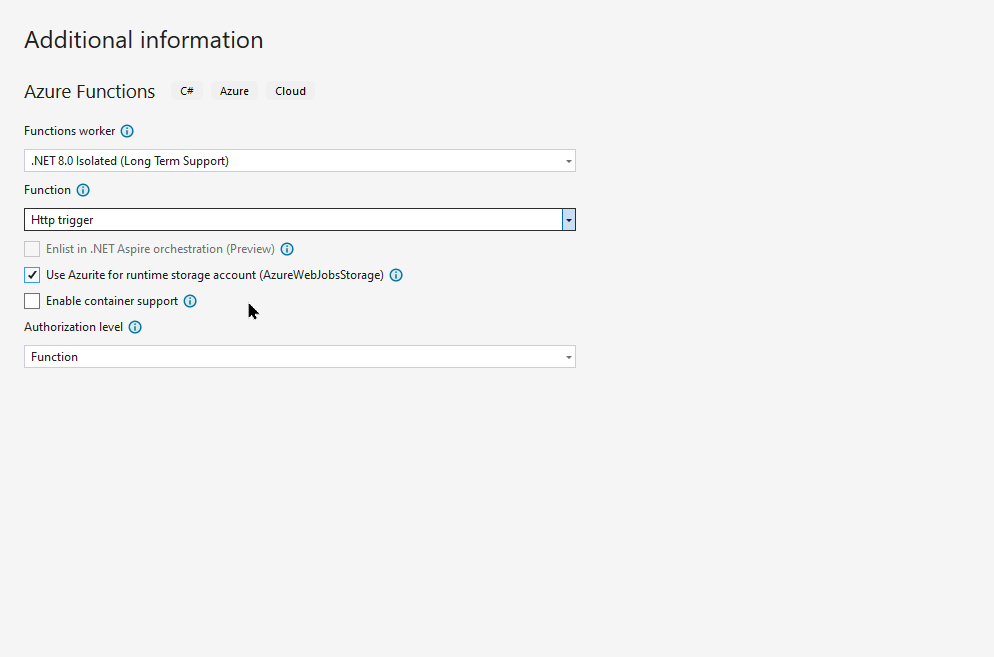This screenshot has height=657, width=994.
Task: Click the Enlist in .NET Aspire orchestration checkbox
Action: (32, 249)
